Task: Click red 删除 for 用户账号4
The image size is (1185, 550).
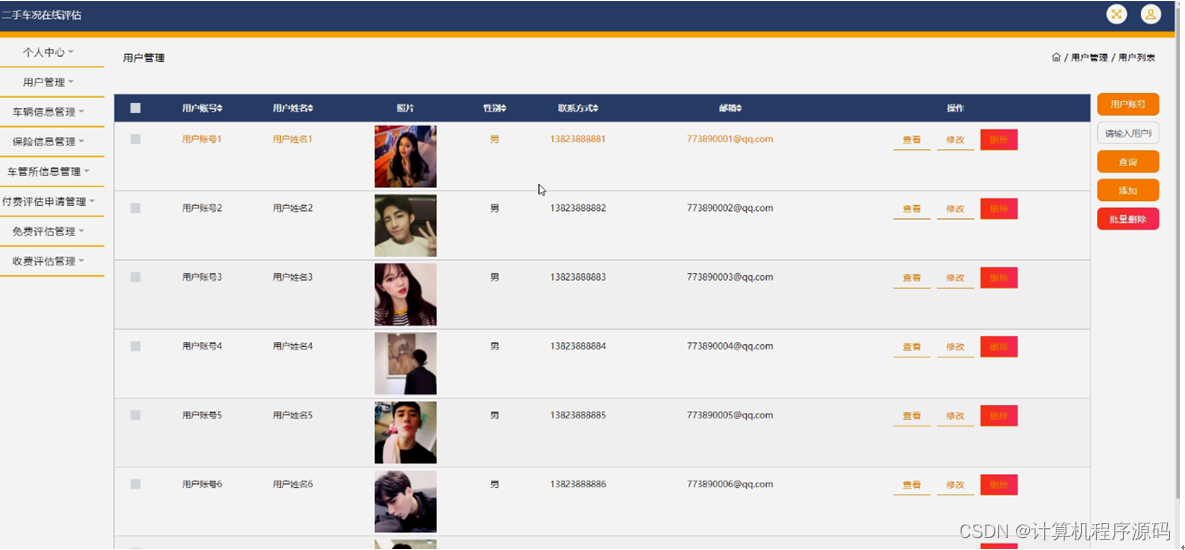Action: click(x=998, y=347)
